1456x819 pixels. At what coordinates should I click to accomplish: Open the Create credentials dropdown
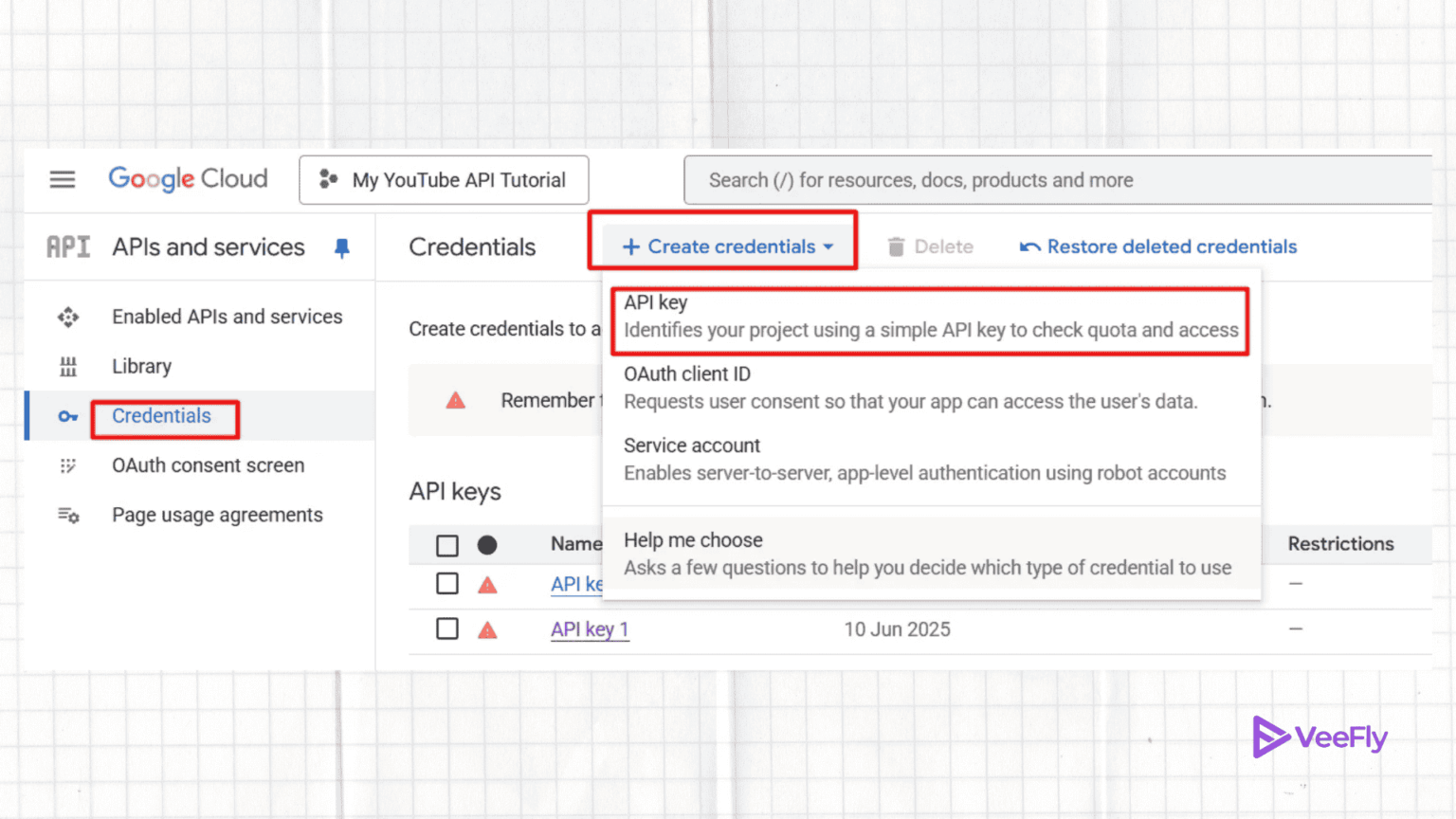[x=723, y=246]
